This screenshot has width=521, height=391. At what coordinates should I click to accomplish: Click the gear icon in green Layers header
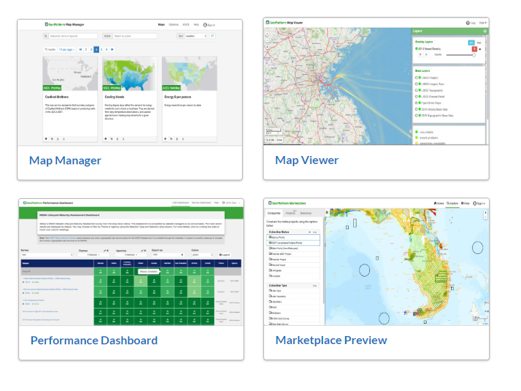[485, 31]
